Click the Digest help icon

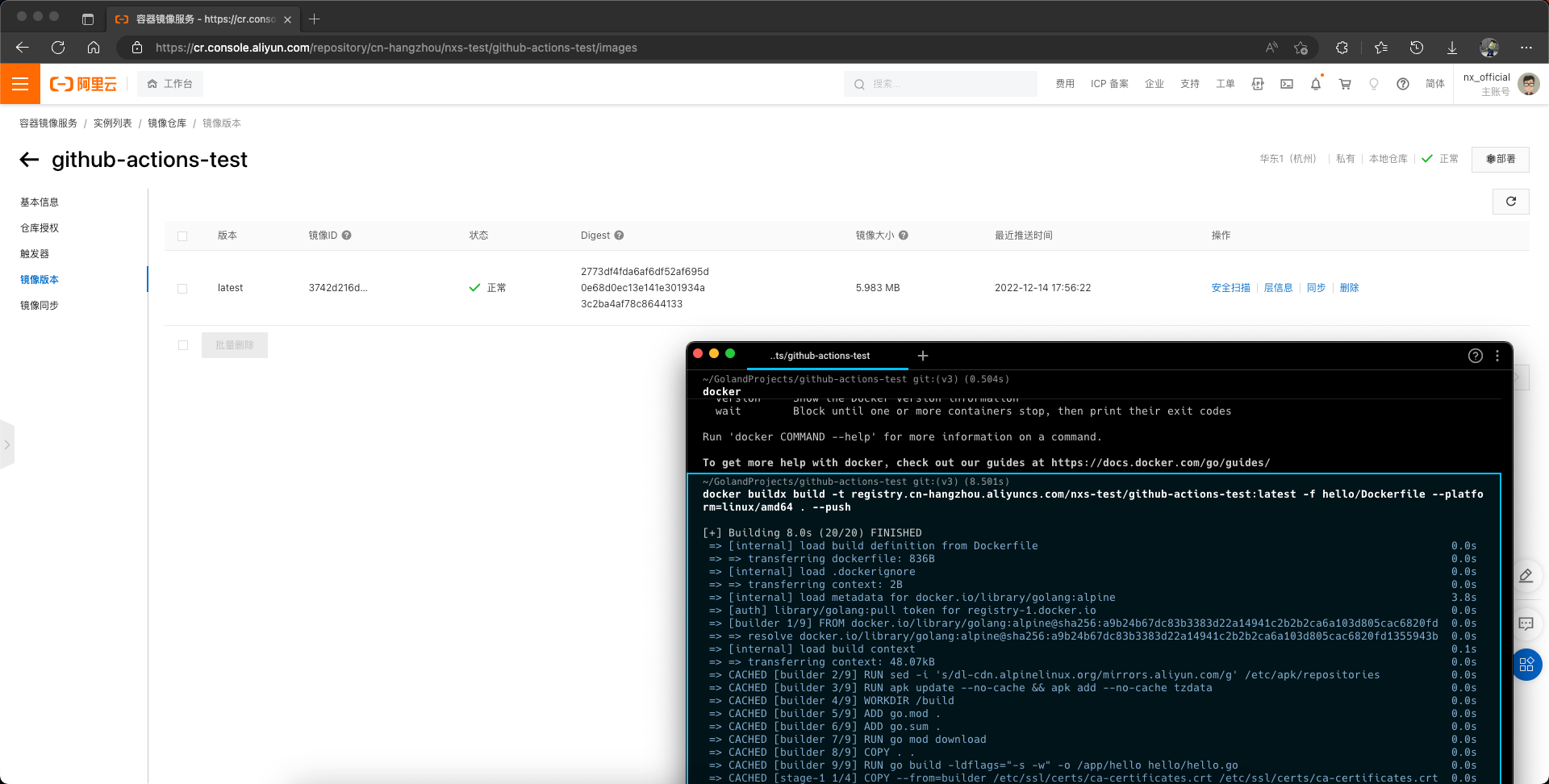click(619, 236)
